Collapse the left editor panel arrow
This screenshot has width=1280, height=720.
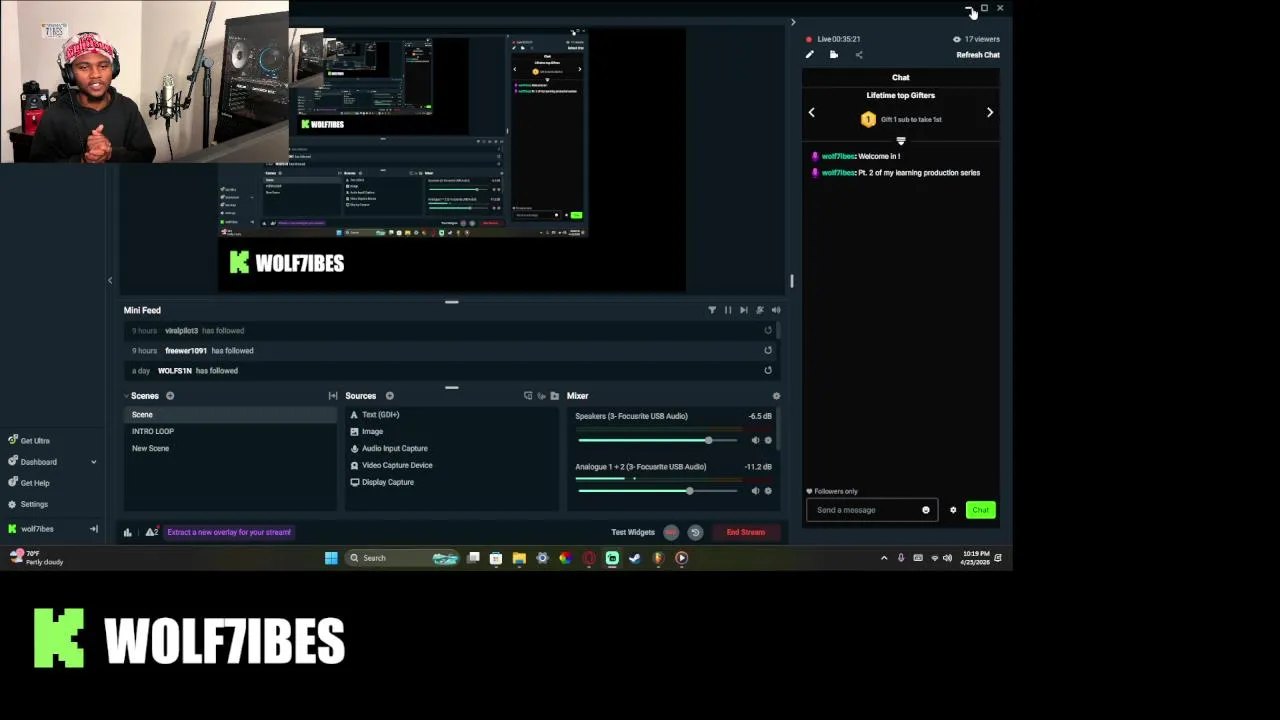tap(110, 280)
